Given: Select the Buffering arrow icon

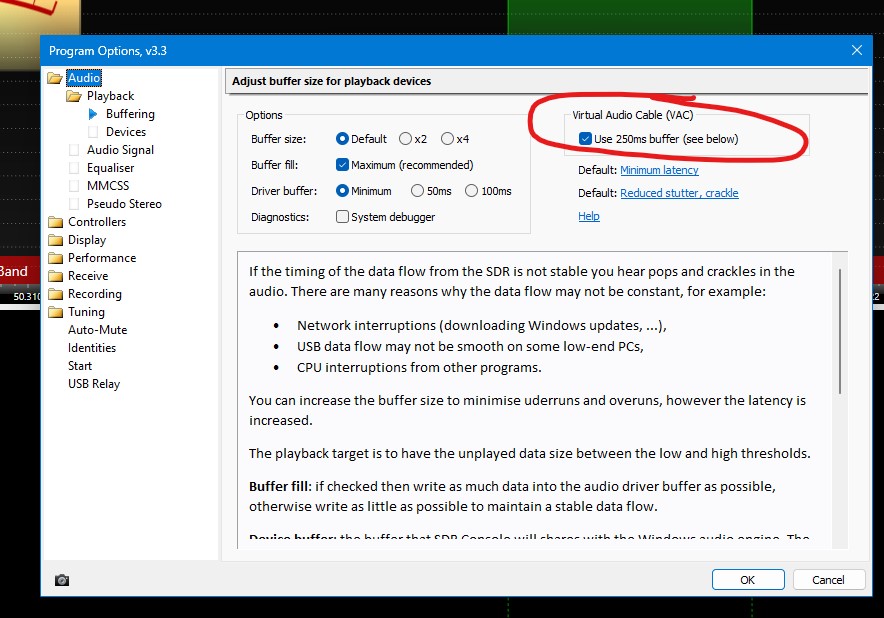Looking at the screenshot, I should click(x=94, y=114).
